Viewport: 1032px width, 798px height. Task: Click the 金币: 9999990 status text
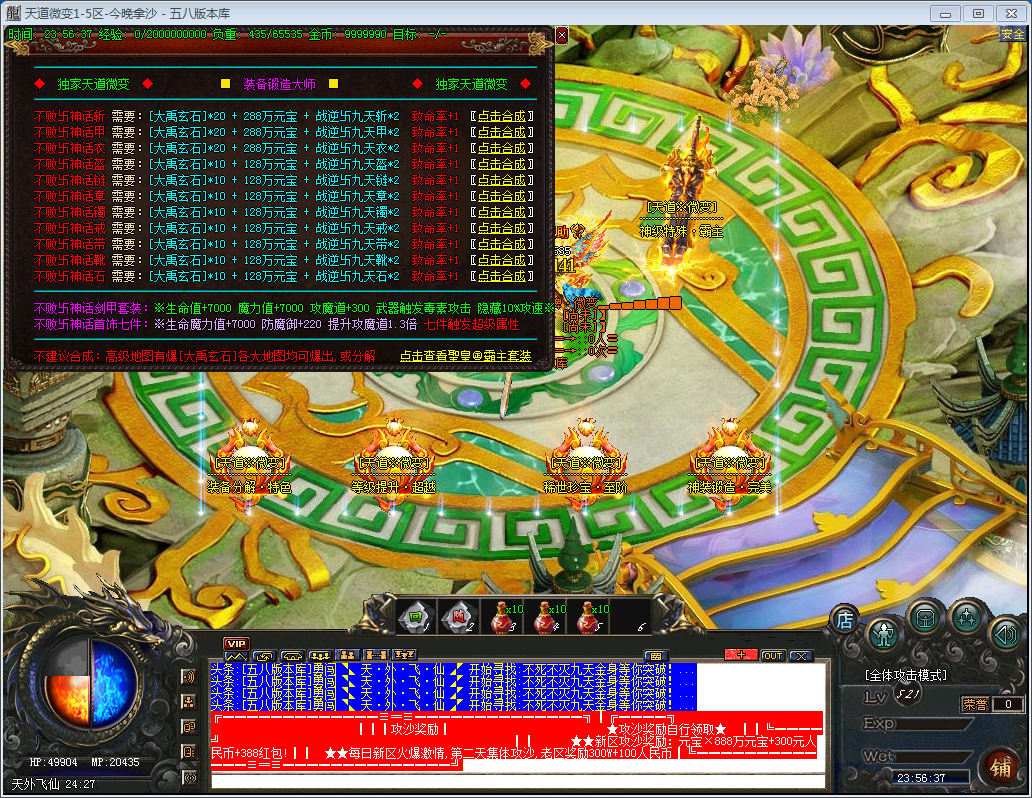point(348,34)
